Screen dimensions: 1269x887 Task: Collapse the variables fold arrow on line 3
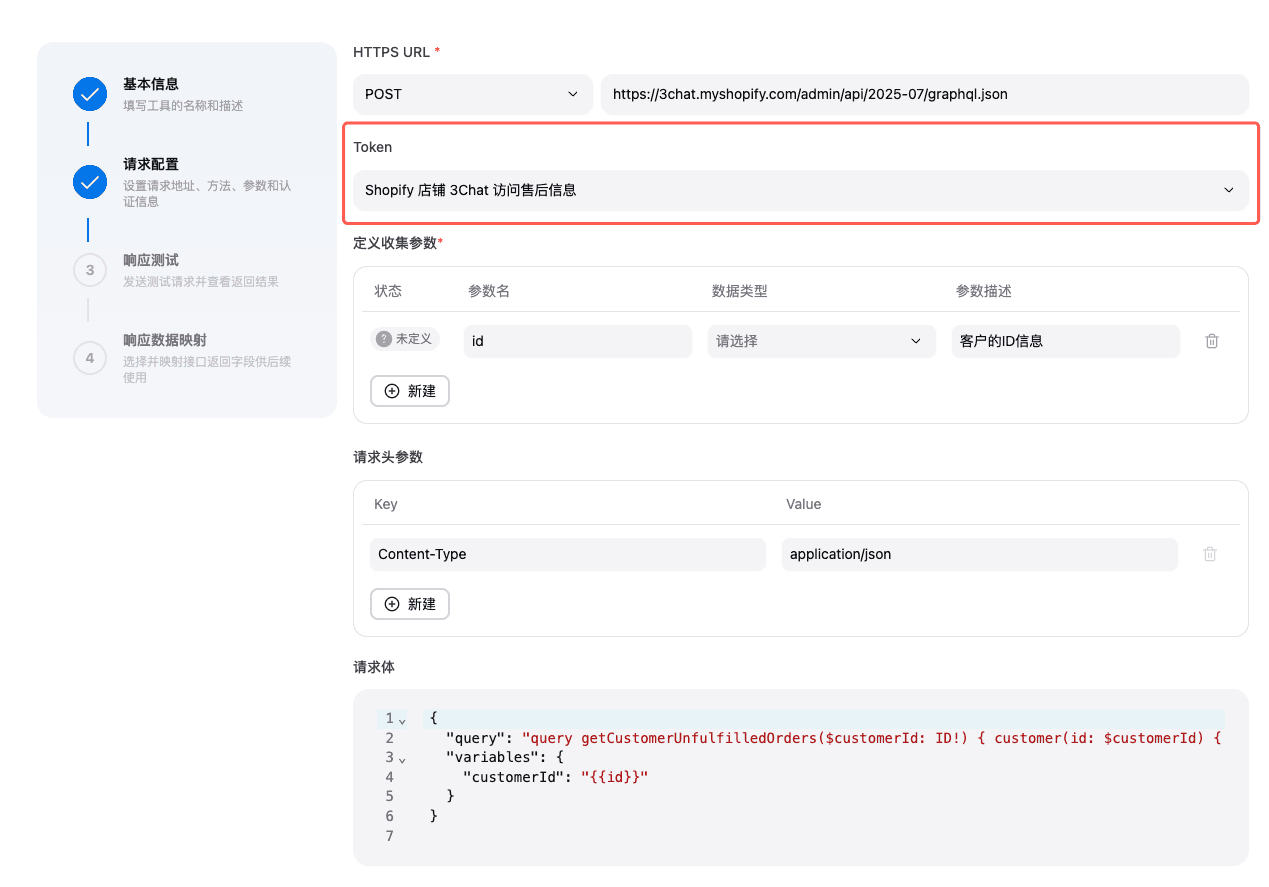[x=402, y=759]
